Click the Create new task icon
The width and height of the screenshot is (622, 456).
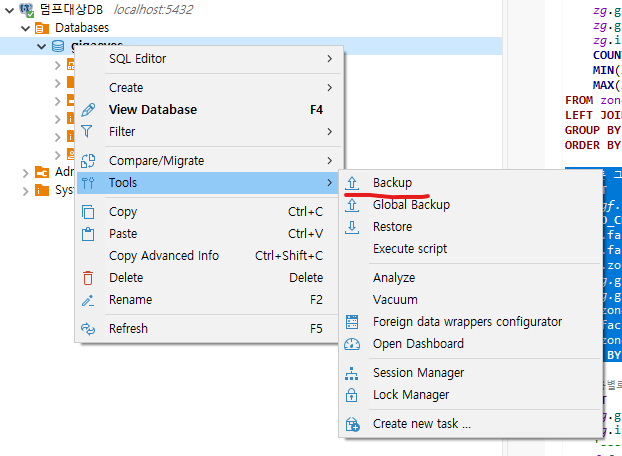(352, 424)
